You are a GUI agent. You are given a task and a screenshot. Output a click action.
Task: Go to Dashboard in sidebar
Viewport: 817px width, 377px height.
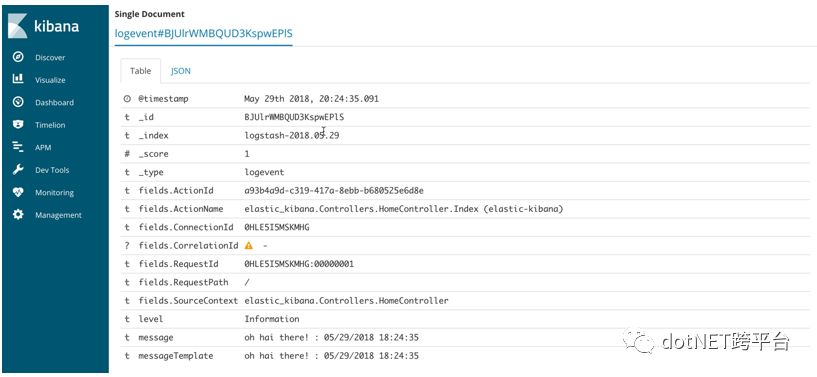click(54, 103)
